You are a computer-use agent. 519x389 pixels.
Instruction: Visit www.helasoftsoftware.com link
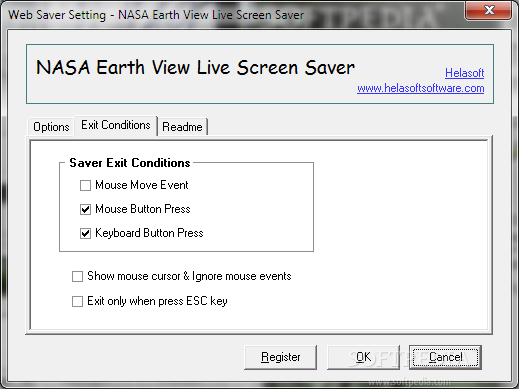[421, 88]
